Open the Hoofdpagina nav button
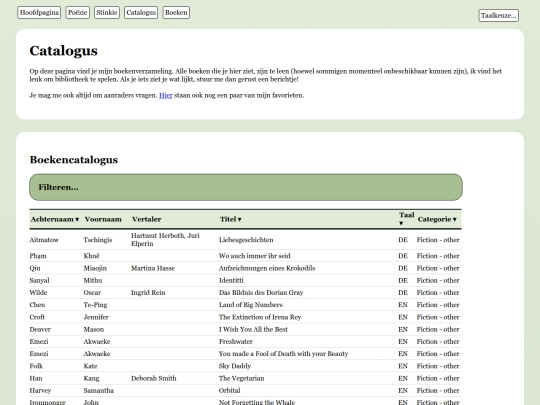 [39, 12]
